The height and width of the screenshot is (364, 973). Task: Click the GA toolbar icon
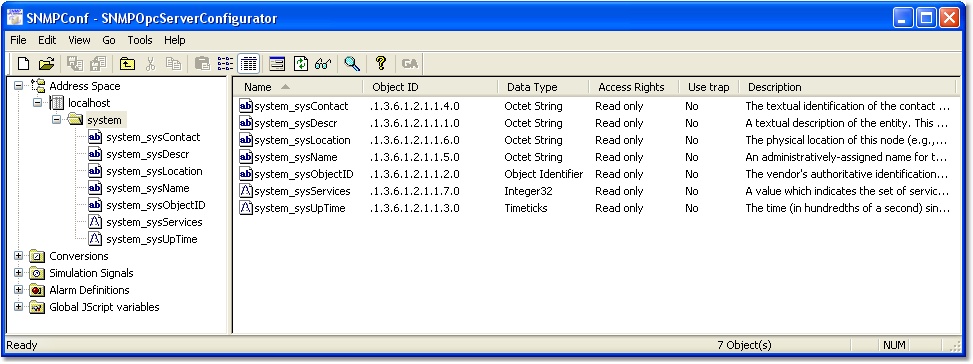(x=410, y=63)
